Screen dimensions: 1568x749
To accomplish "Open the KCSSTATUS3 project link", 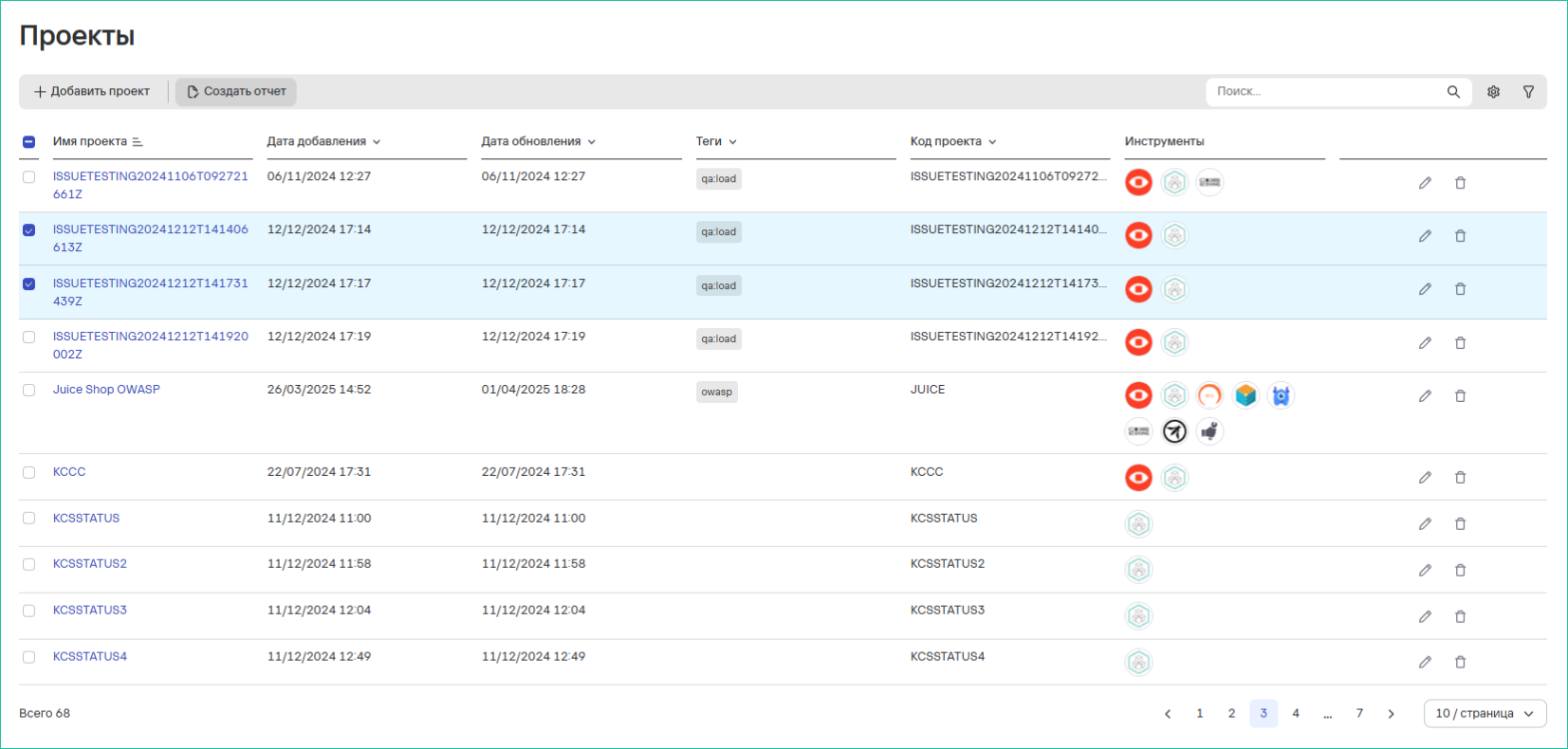I will point(90,611).
